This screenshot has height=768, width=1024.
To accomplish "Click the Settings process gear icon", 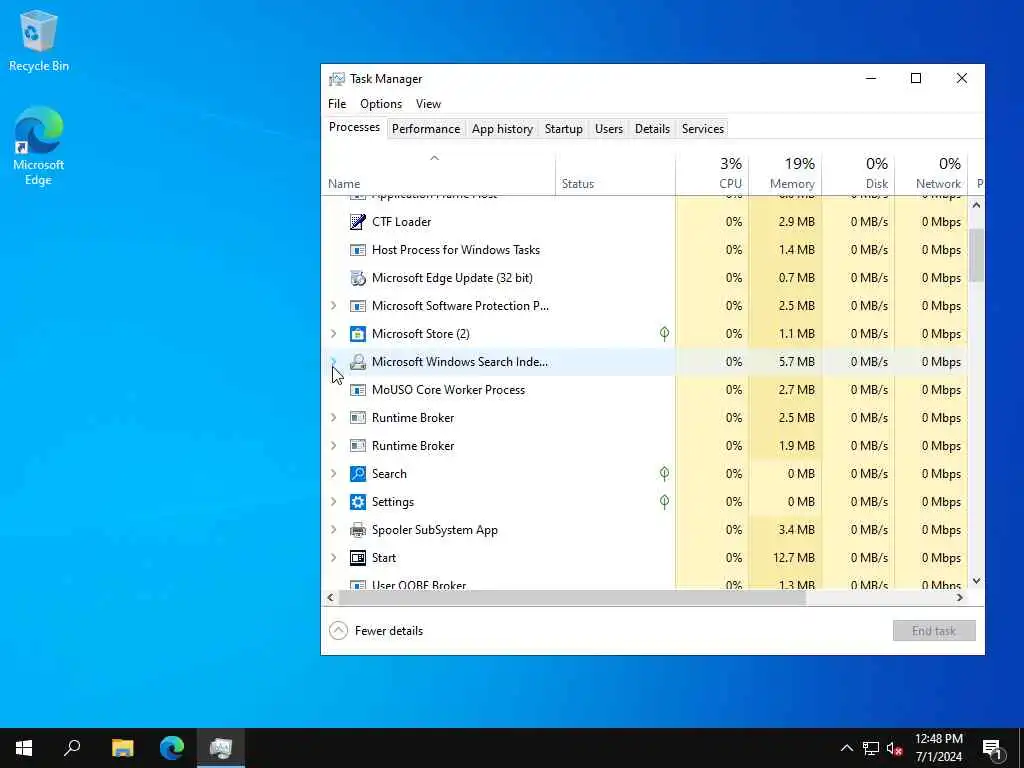I will tap(357, 502).
